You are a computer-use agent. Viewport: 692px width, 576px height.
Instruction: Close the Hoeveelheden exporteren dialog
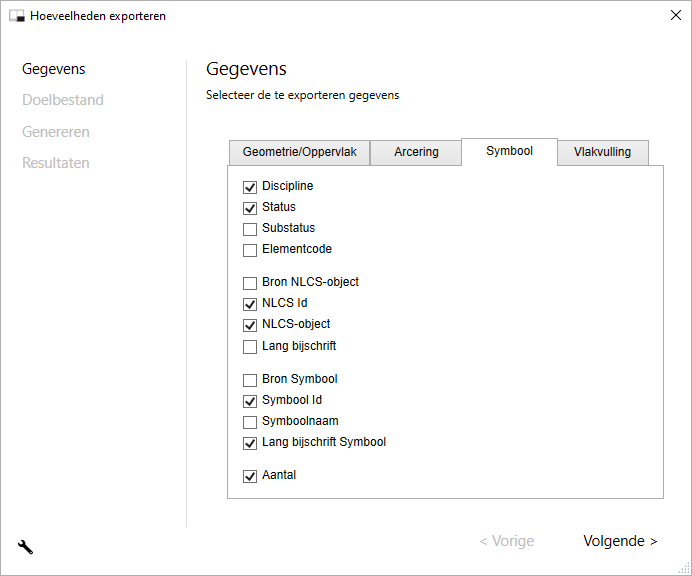[x=674, y=16]
